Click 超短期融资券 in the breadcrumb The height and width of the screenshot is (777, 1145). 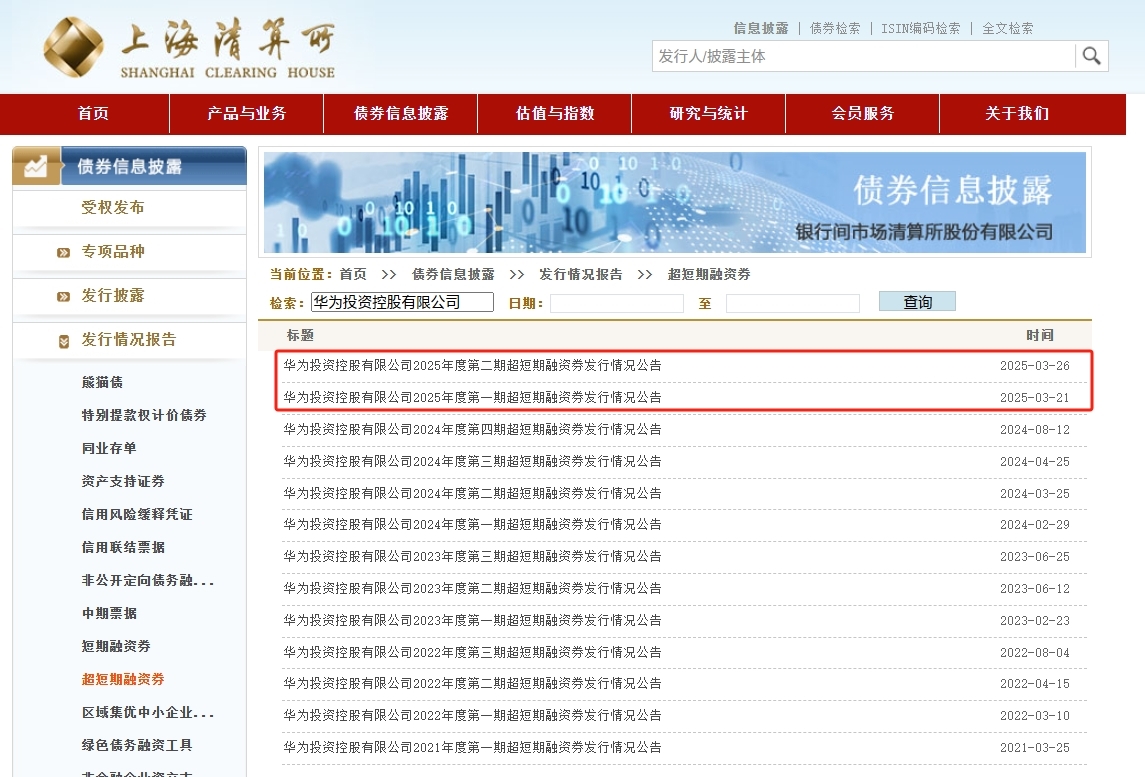point(708,275)
